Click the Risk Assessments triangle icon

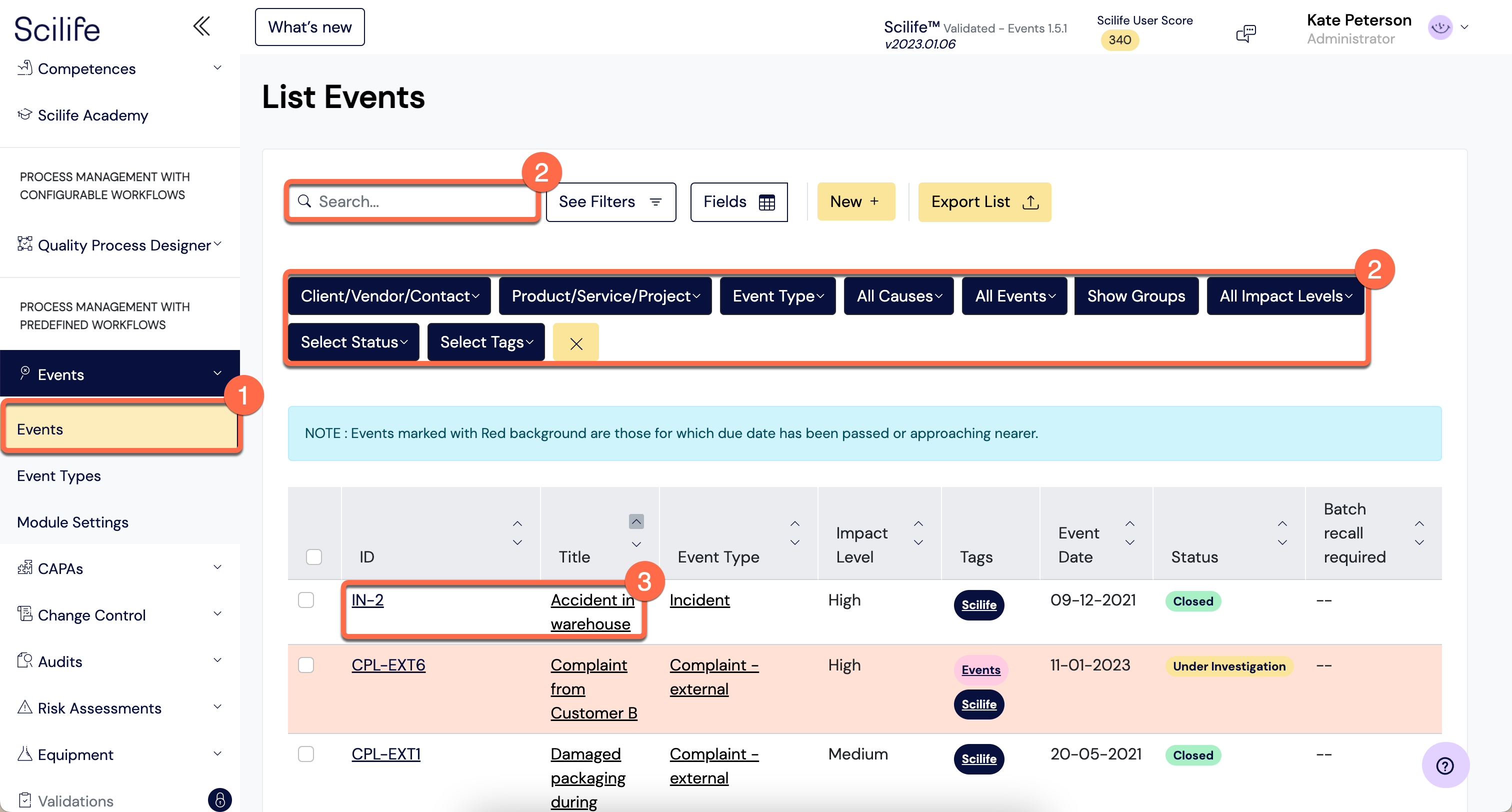[x=24, y=707]
